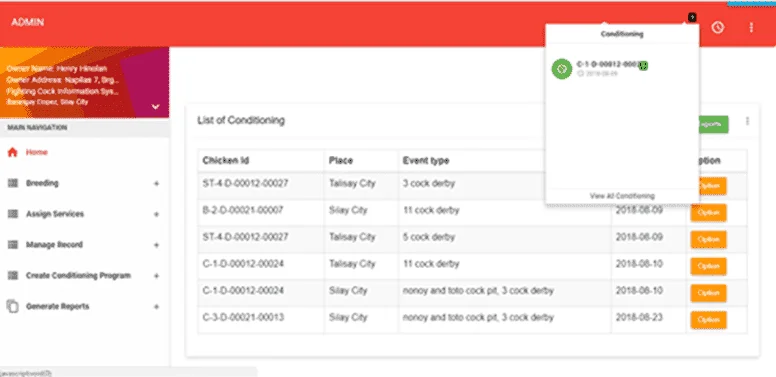Click the List of Conditioning heading
This screenshot has height=377, width=776.
tap(241, 120)
